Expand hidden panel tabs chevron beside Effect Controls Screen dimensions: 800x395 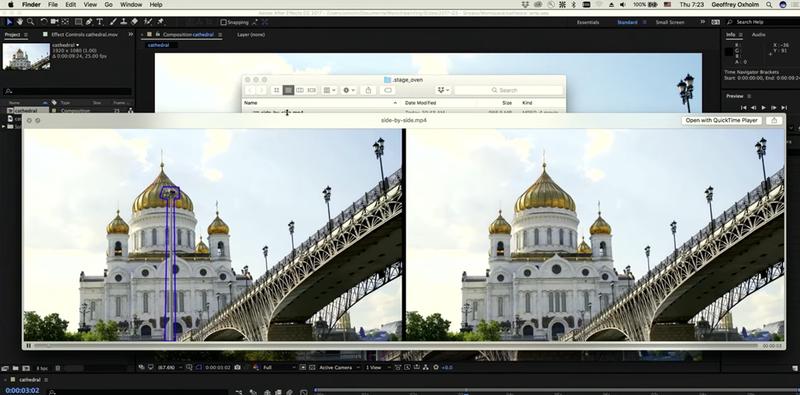coord(131,35)
